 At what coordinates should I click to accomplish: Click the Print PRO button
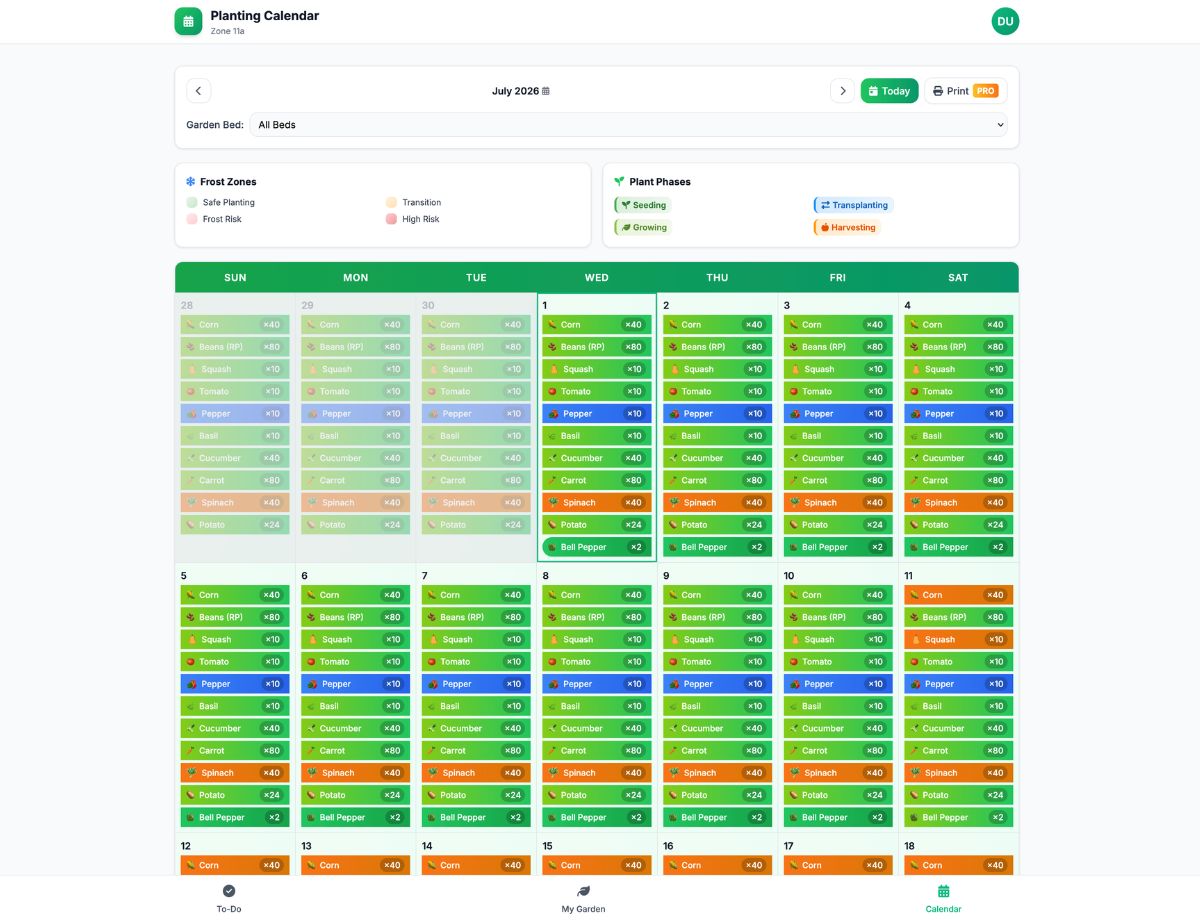coord(965,91)
